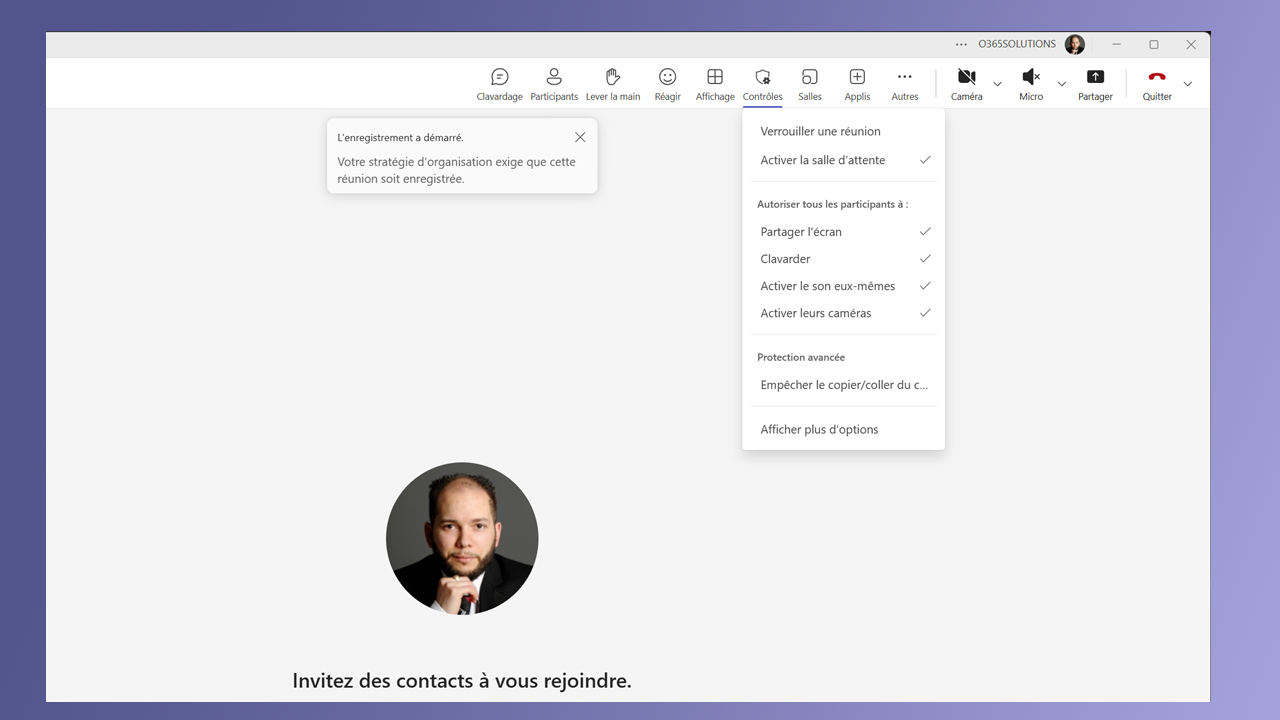Expand microphone options dropdown arrow
Image resolution: width=1280 pixels, height=720 pixels.
click(1062, 84)
